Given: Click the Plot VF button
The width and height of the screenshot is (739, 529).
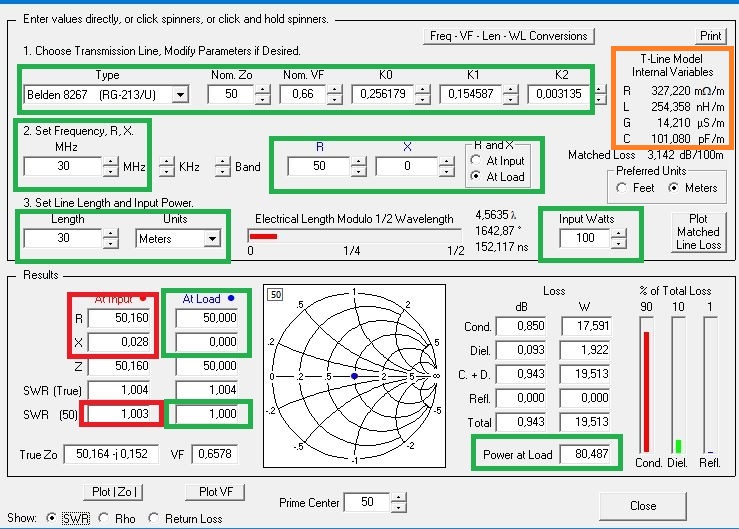Looking at the screenshot, I should [215, 492].
